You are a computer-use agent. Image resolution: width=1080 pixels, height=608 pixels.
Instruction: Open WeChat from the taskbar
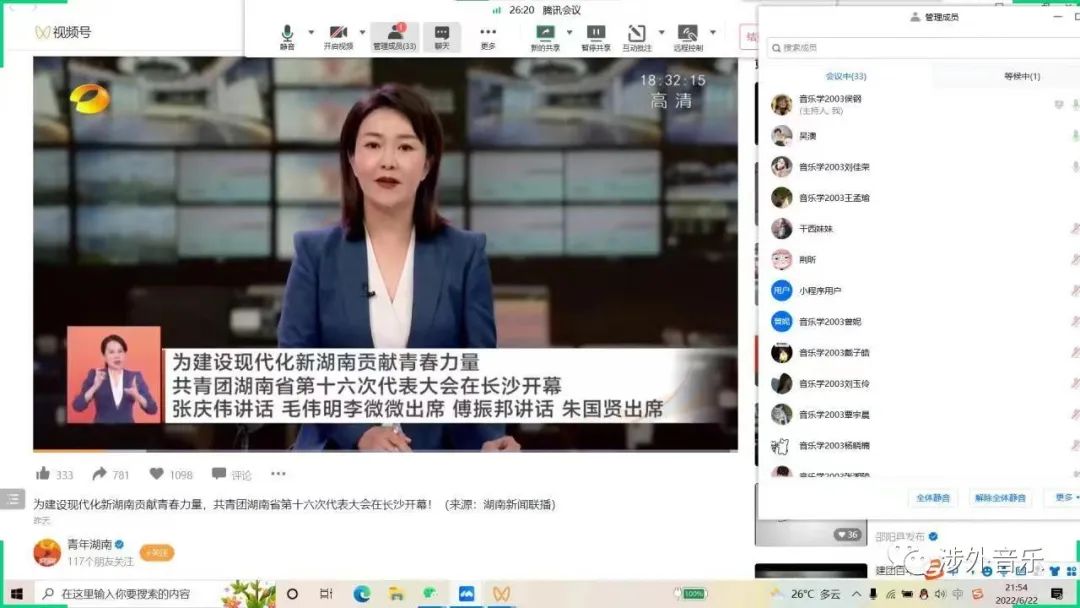pyautogui.click(x=430, y=594)
